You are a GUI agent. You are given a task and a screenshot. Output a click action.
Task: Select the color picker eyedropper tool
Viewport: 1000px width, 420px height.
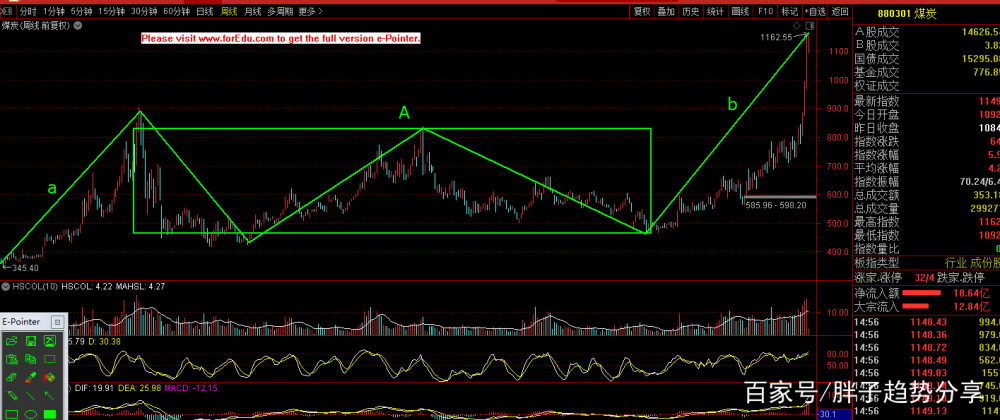point(31,377)
